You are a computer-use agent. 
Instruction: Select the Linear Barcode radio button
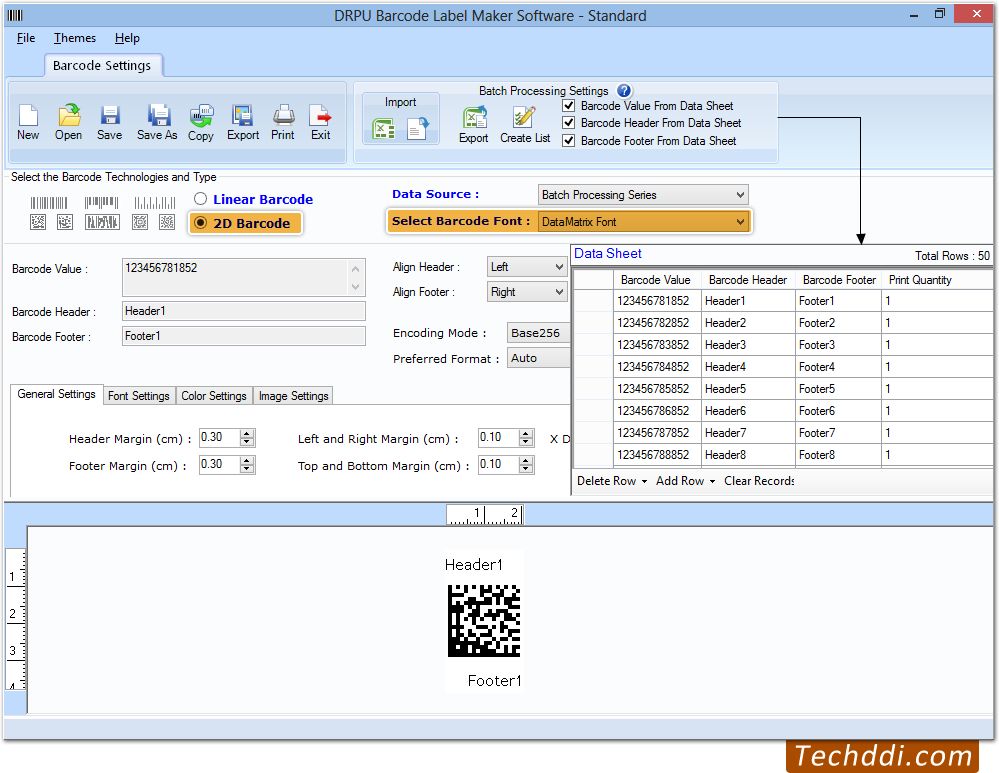click(x=201, y=199)
